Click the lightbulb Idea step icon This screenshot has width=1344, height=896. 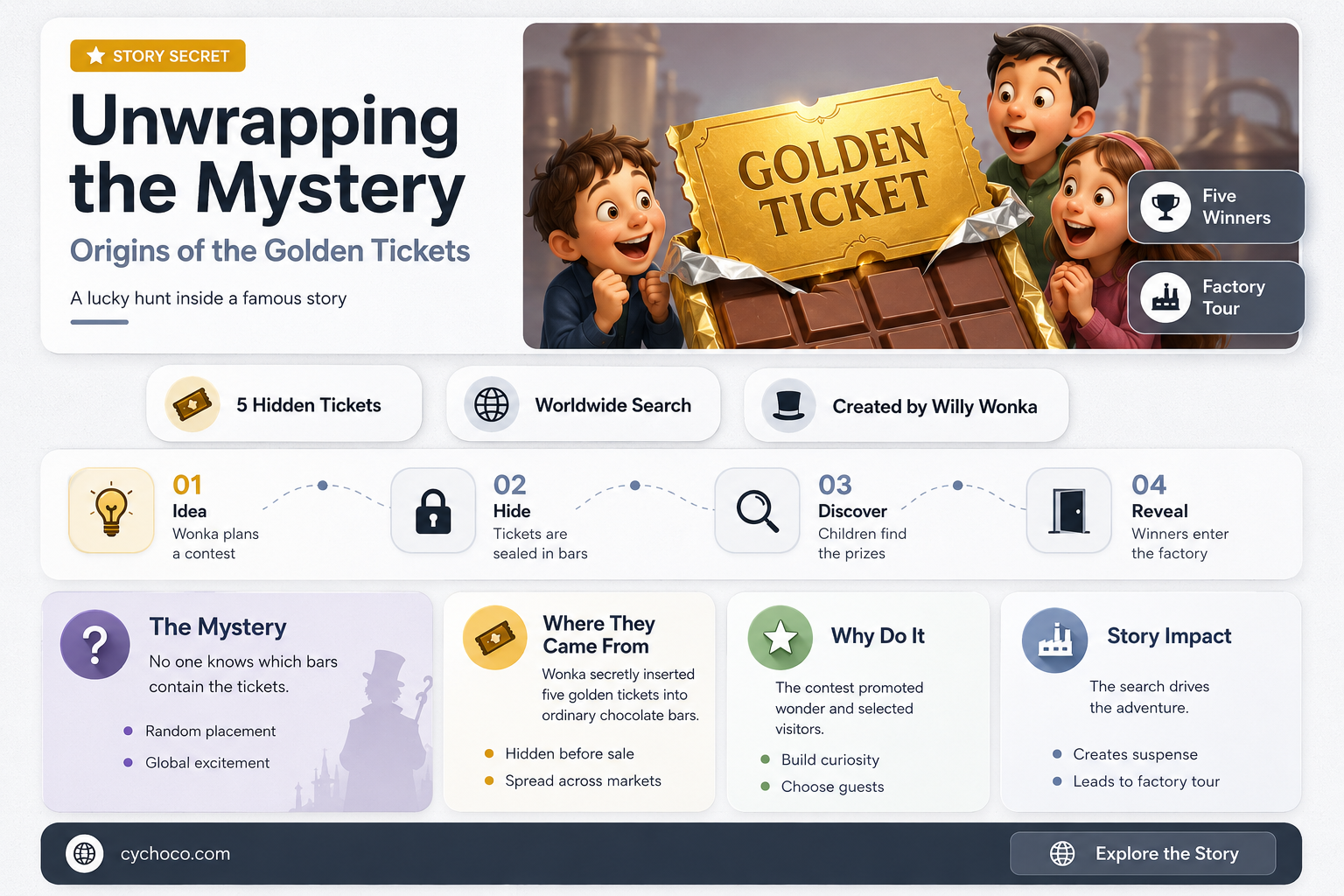coord(111,510)
